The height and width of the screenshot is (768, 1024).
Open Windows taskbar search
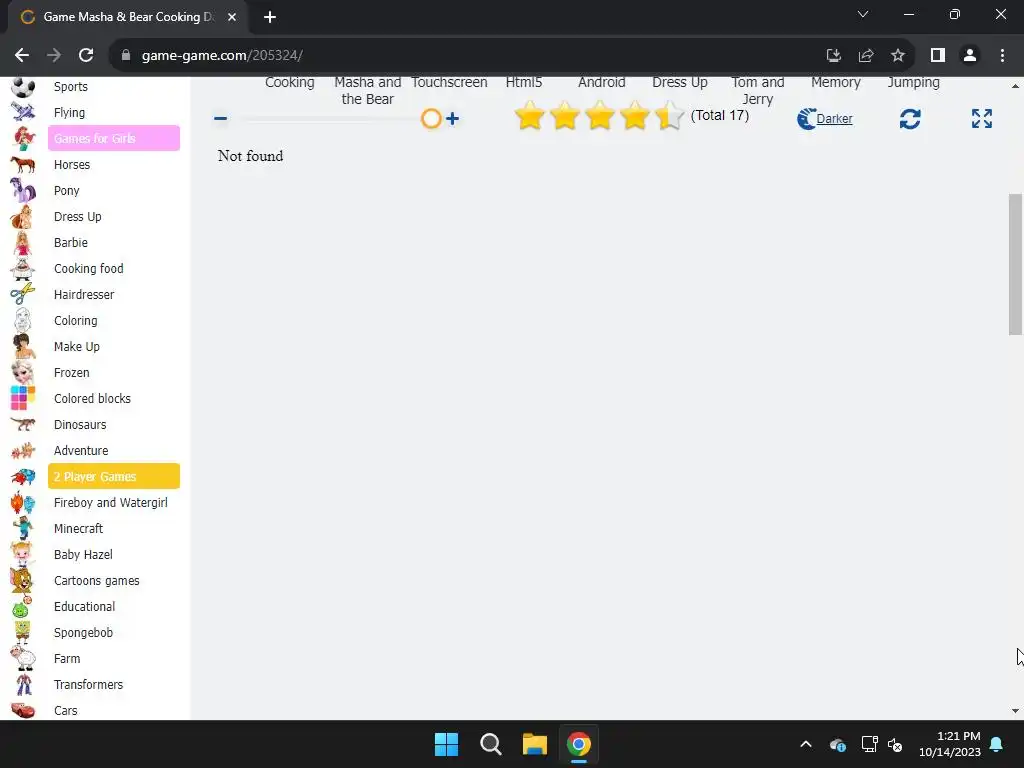pos(490,744)
